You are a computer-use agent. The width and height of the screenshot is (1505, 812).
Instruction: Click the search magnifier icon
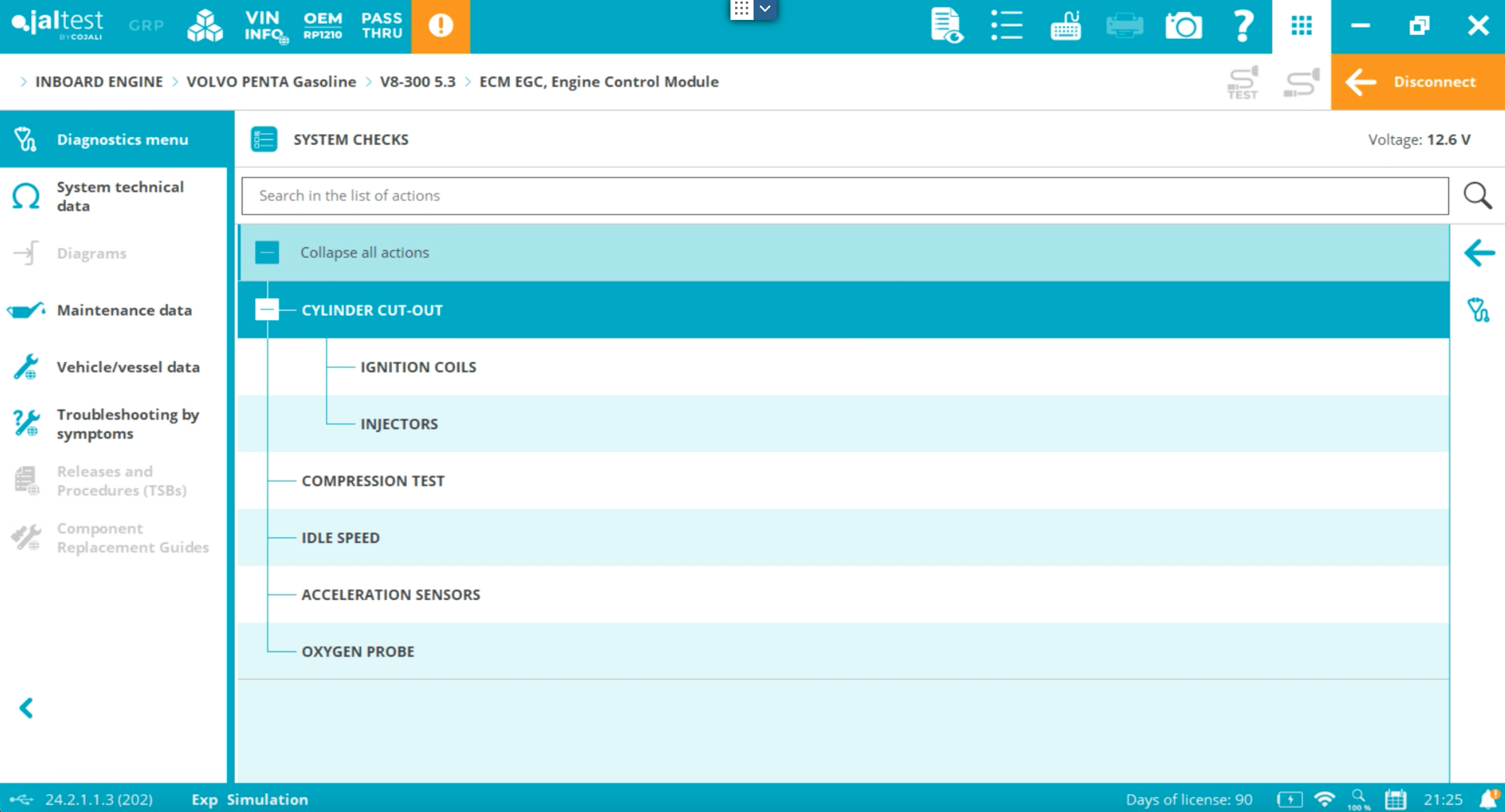pyautogui.click(x=1477, y=196)
